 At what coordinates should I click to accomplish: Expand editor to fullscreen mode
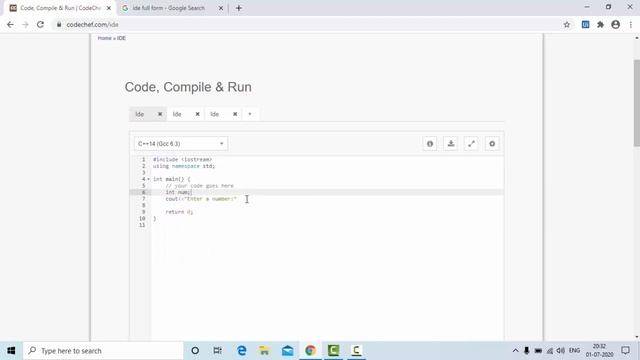[471, 144]
